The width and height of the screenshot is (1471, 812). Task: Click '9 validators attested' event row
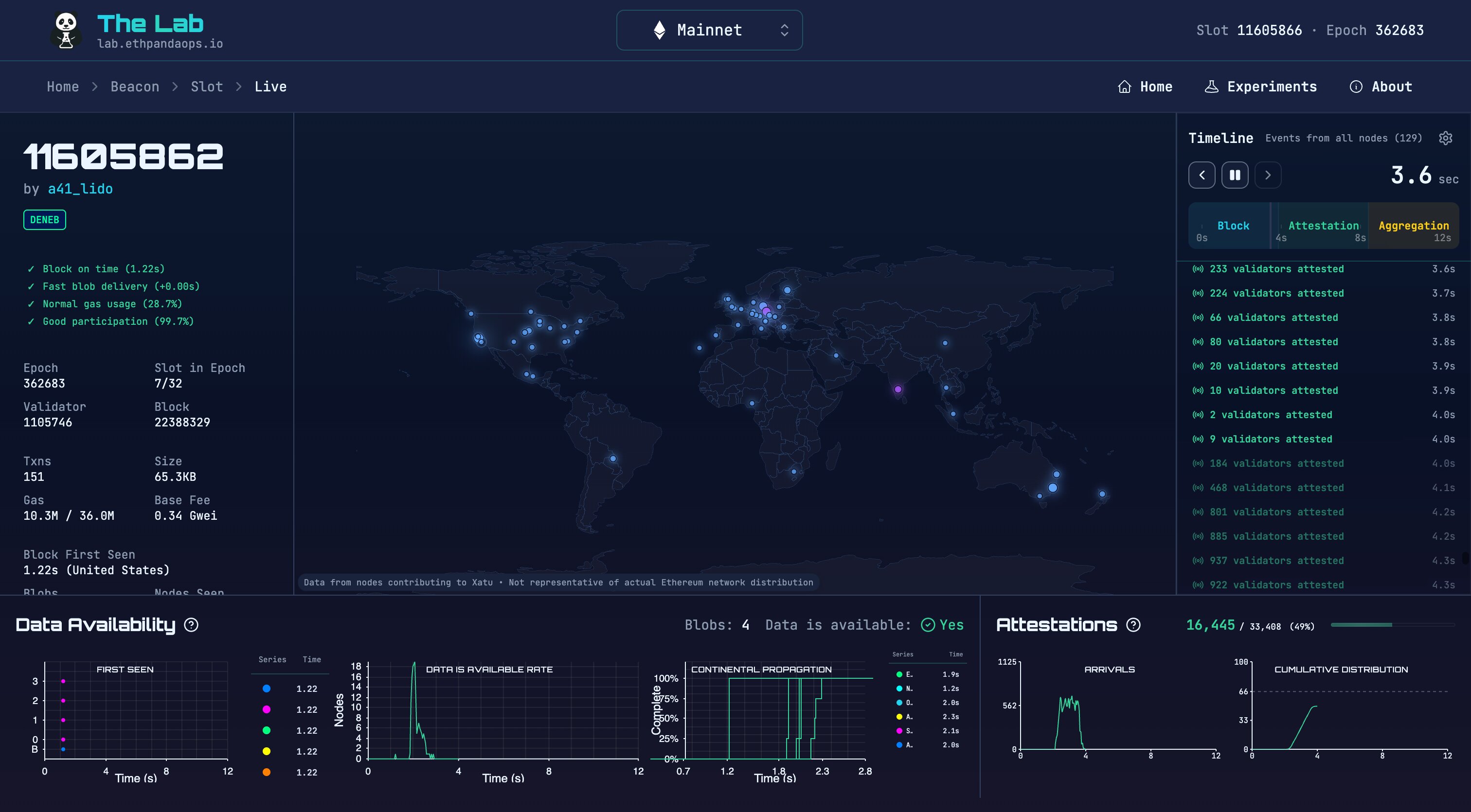(1323, 439)
